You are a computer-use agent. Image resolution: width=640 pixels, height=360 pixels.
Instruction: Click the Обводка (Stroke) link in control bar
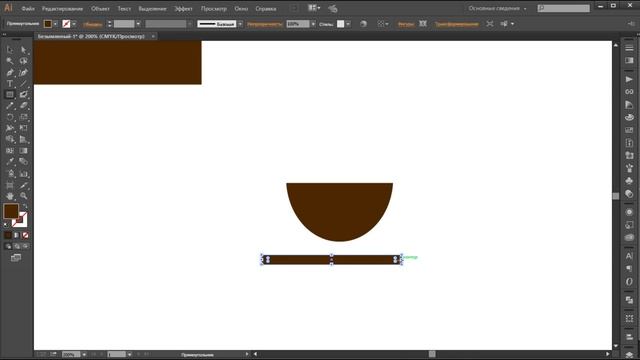(93, 24)
